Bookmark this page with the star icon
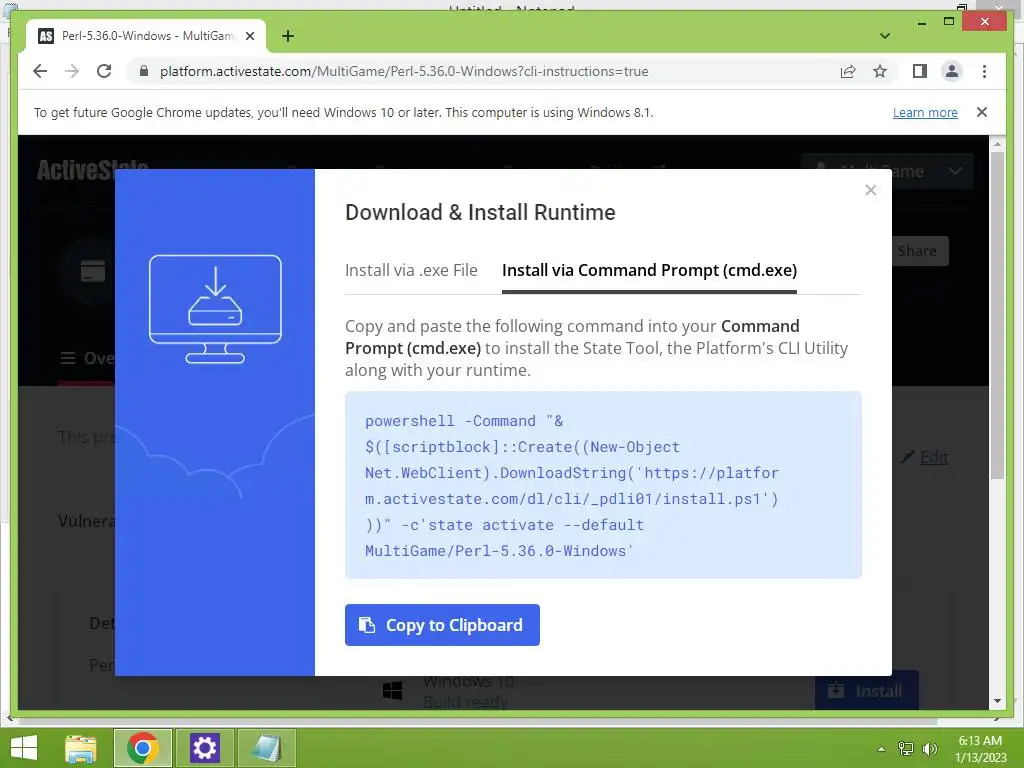1024x768 pixels. pos(880,71)
